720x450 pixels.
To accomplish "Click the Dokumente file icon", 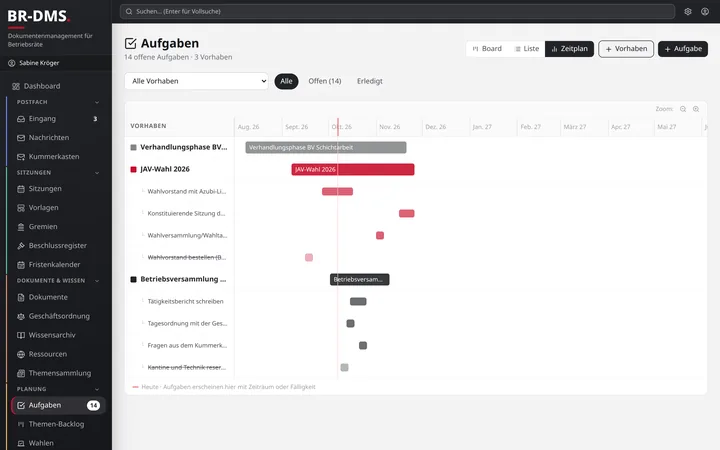I will [x=21, y=297].
